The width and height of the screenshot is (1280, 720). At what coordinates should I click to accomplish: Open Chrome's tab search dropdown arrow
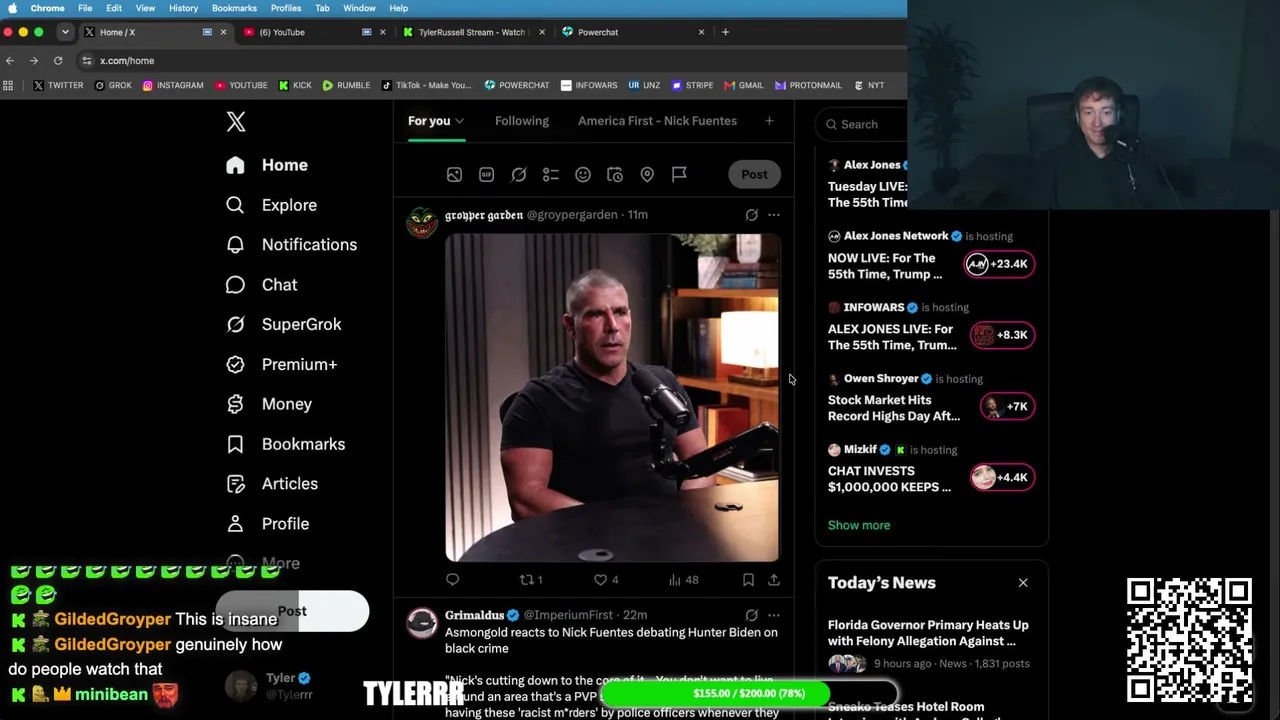[x=65, y=32]
